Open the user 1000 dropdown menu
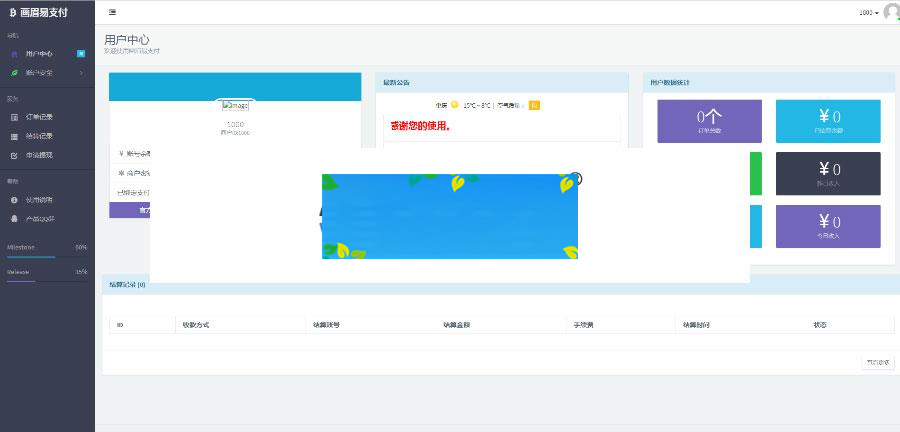 [x=868, y=12]
